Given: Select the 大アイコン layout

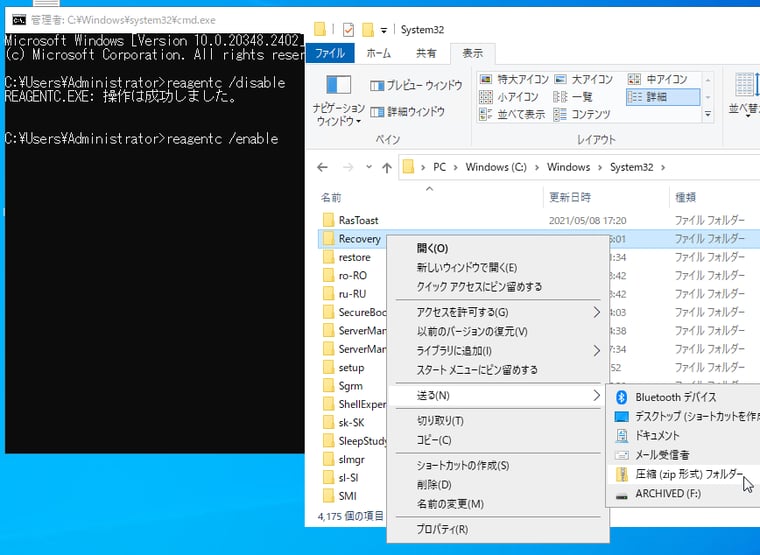Looking at the screenshot, I should (584, 79).
